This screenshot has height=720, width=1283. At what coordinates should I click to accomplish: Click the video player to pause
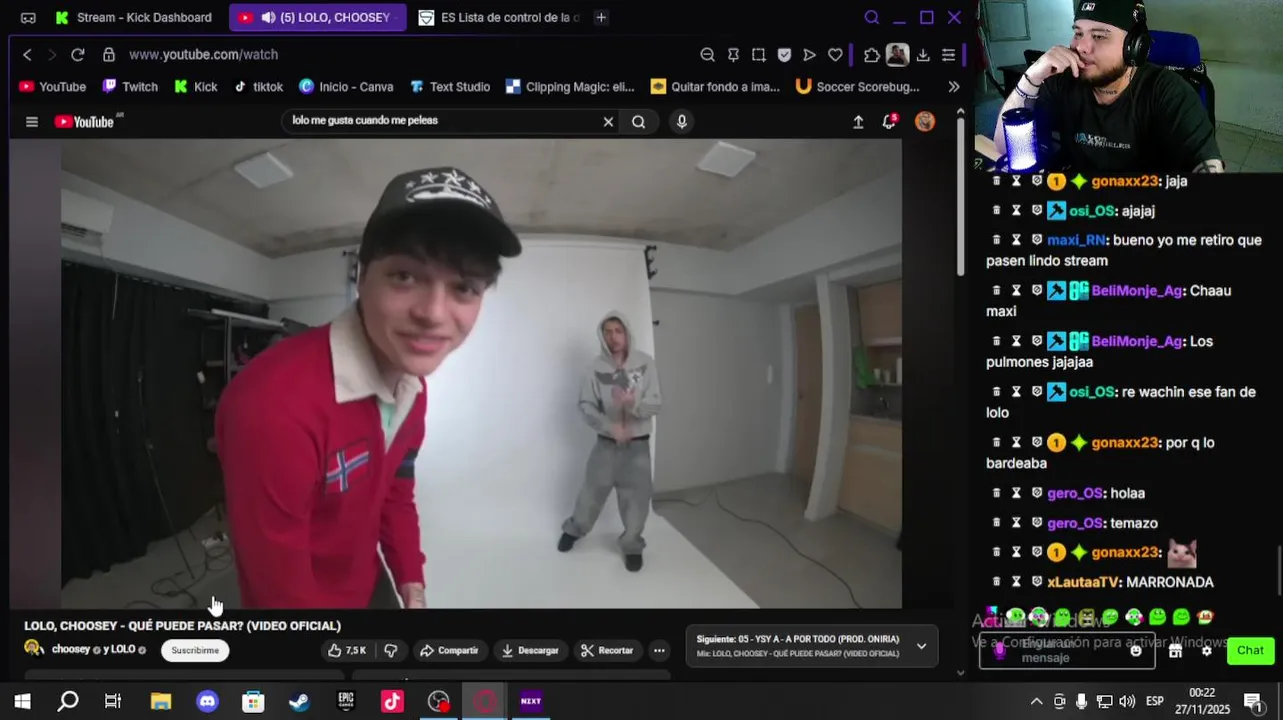click(481, 373)
